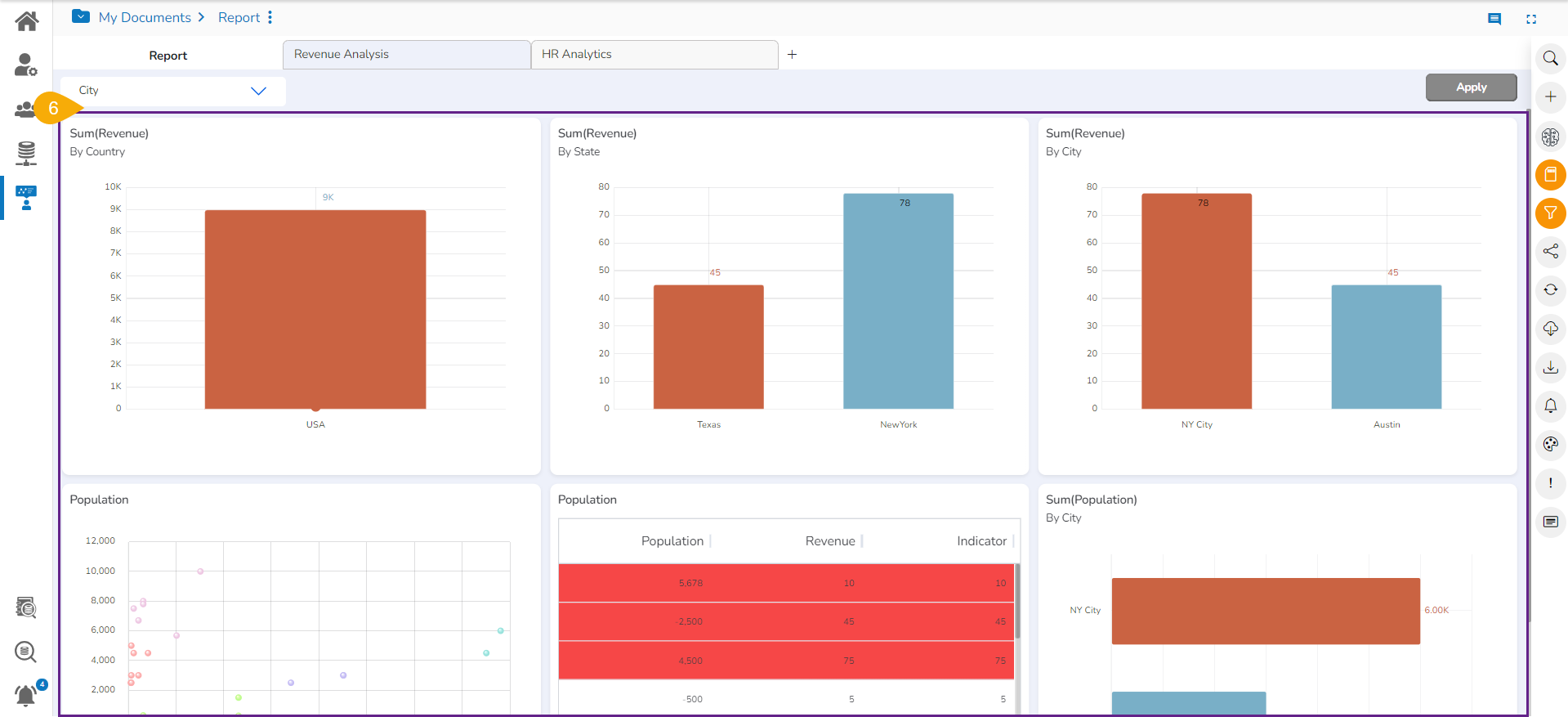The image size is (1568, 717).
Task: Toggle the orange clipboard panel icon
Action: pyautogui.click(x=1550, y=175)
